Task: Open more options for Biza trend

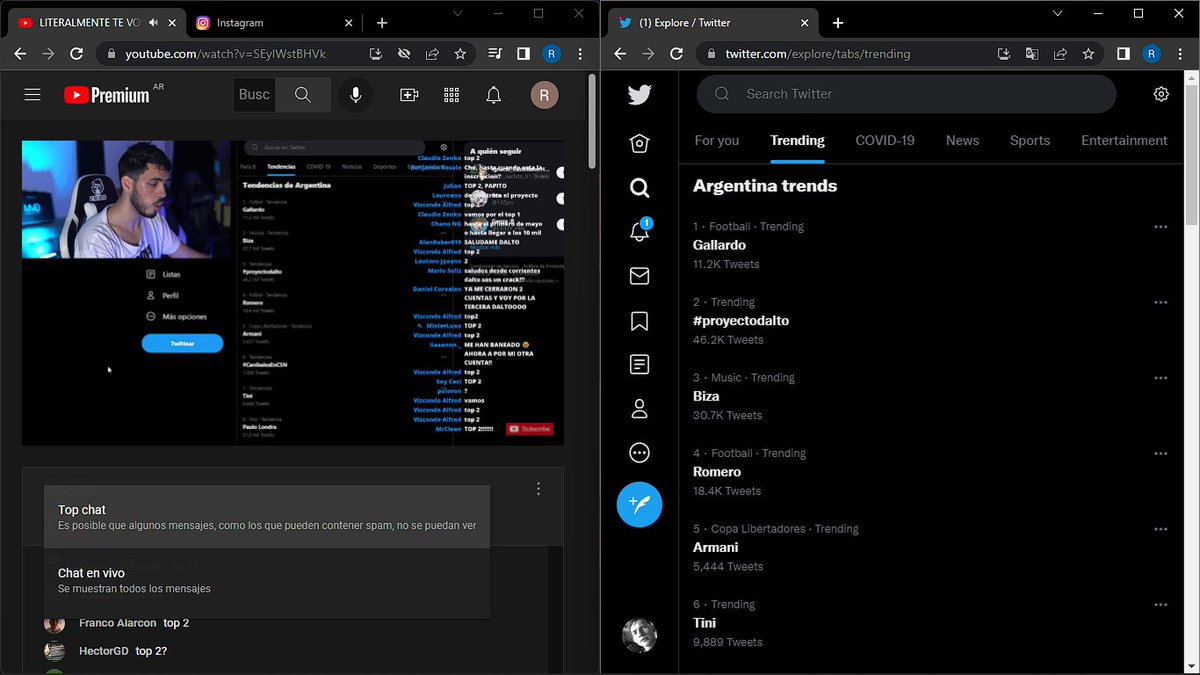Action: (1161, 378)
